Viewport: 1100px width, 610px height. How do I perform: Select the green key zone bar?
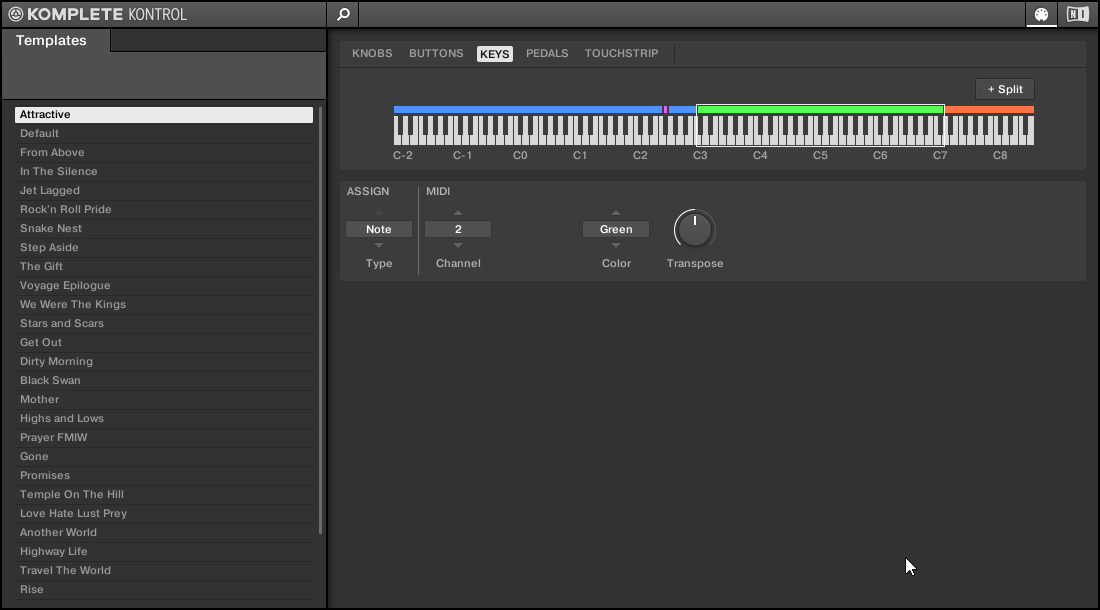click(820, 109)
